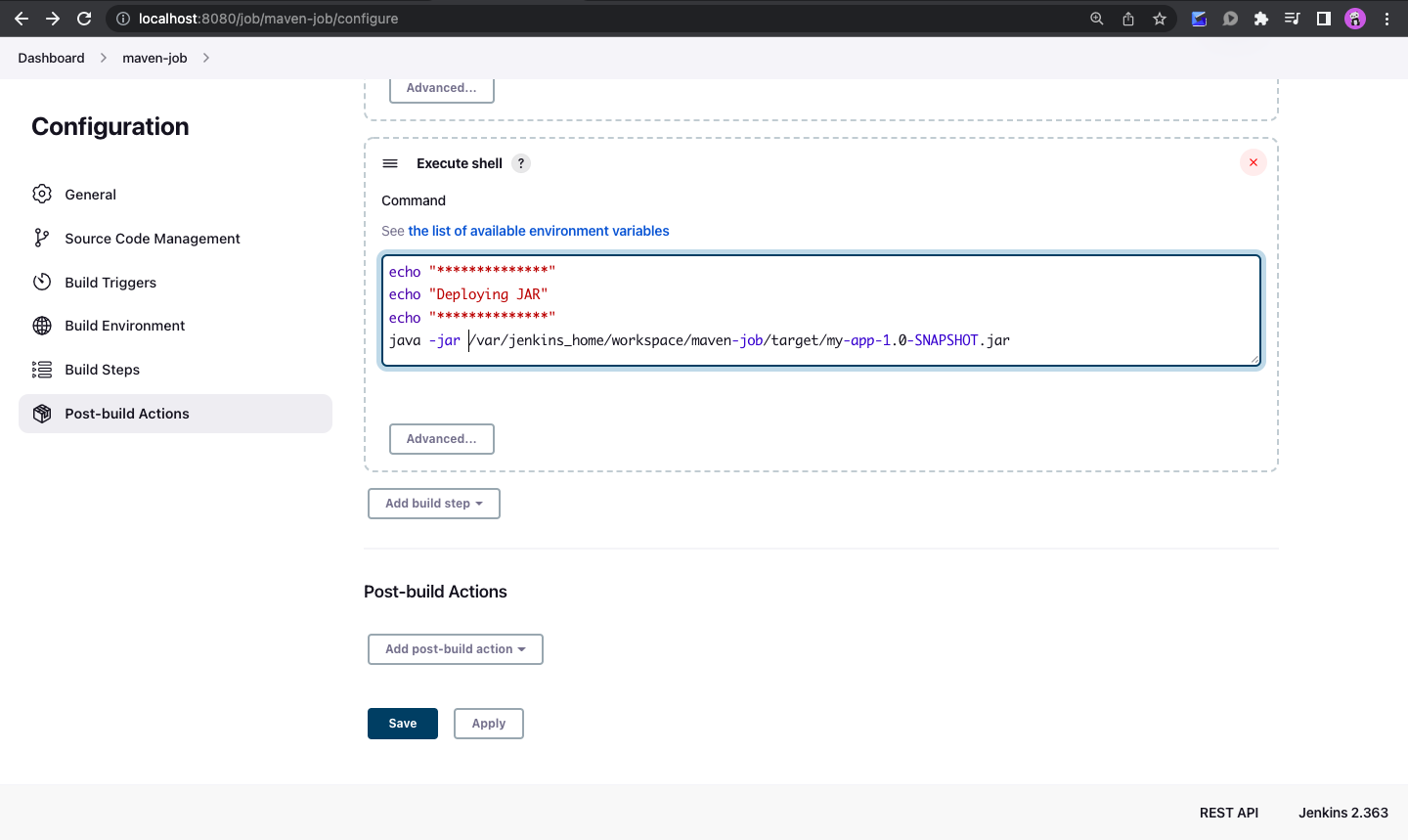The width and height of the screenshot is (1408, 840).
Task: Open Execute shell help via question mark icon
Action: (520, 163)
